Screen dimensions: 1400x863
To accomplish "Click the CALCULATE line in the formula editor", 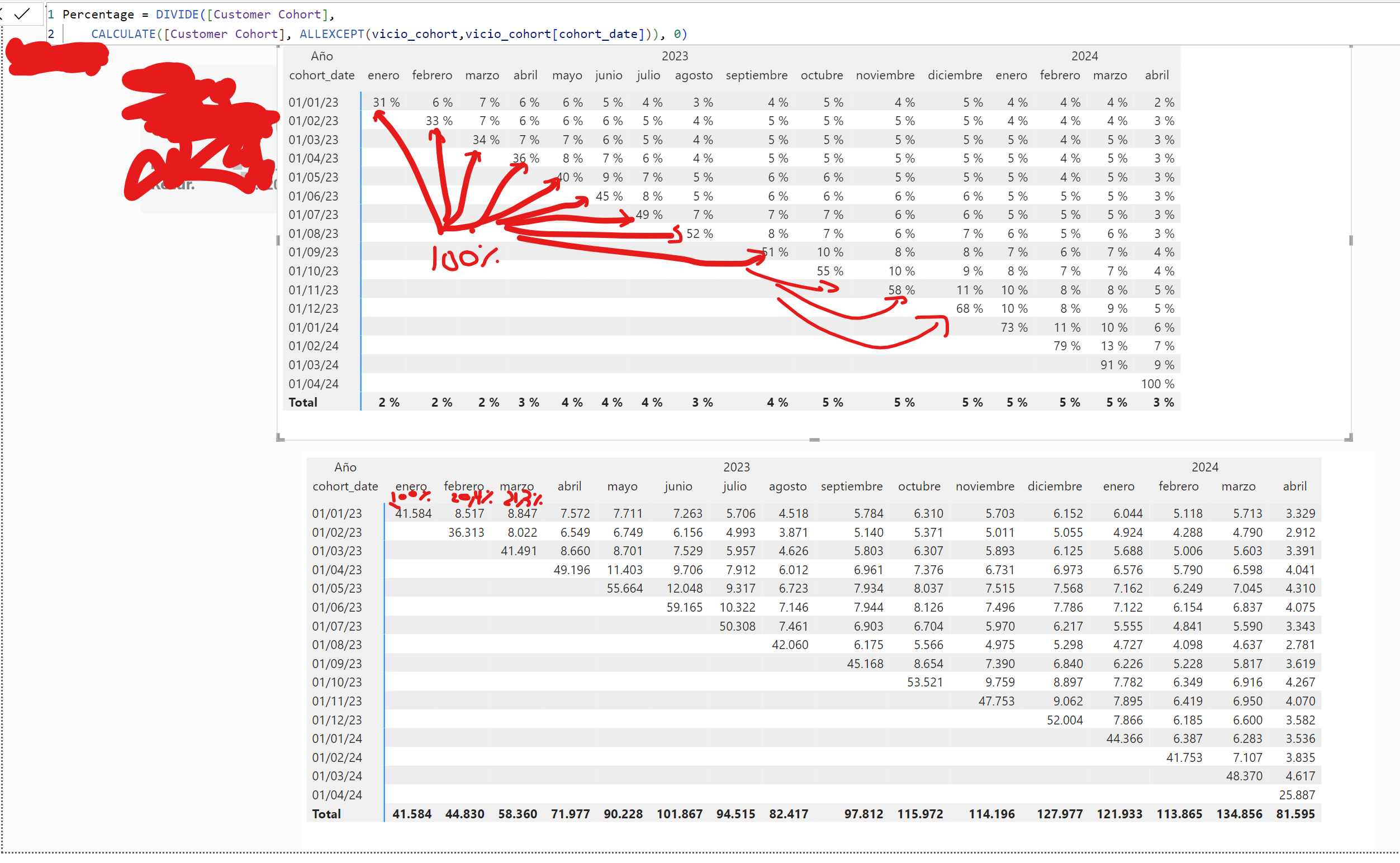I will [389, 34].
